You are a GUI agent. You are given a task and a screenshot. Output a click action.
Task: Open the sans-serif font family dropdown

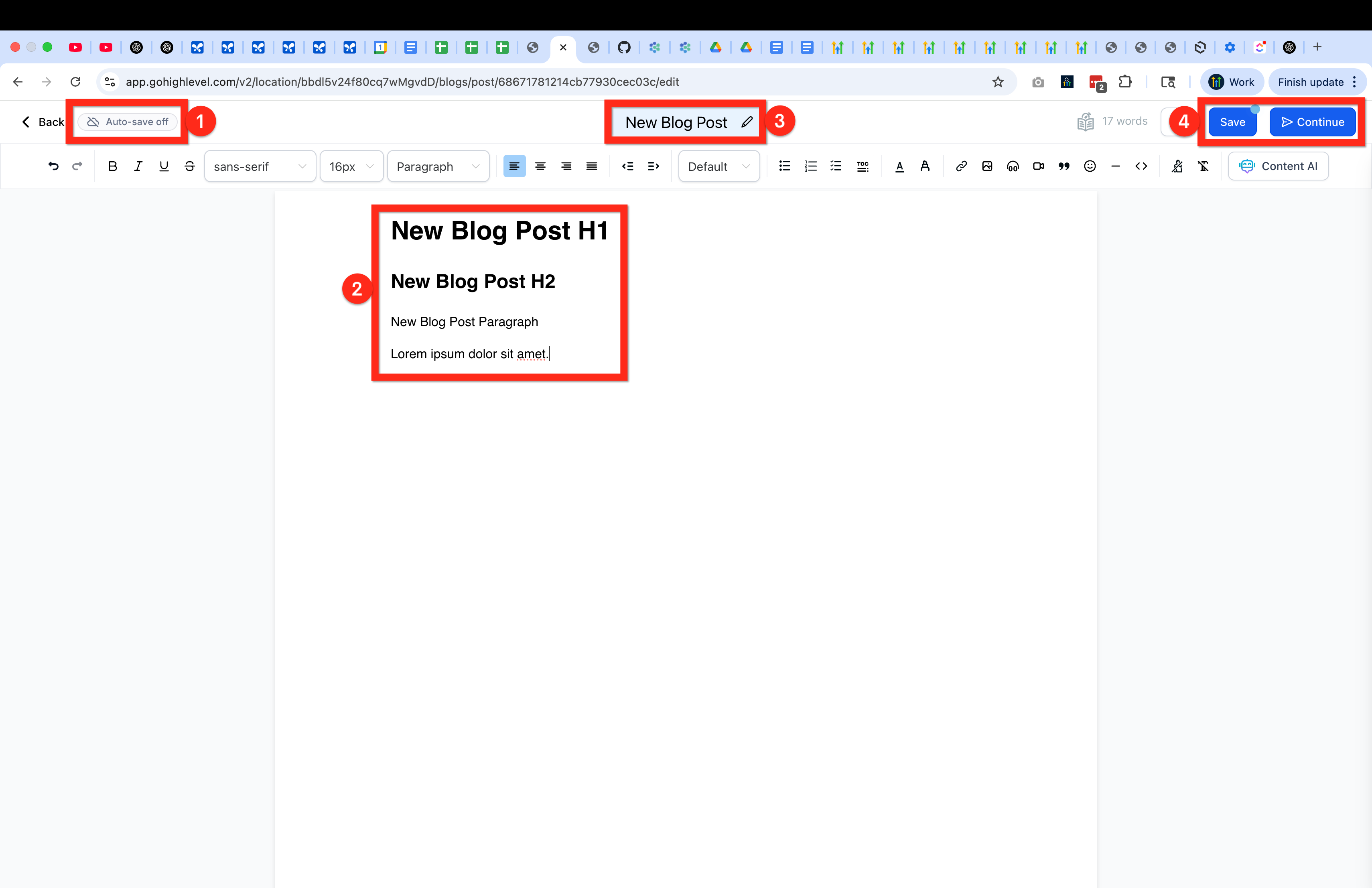260,166
